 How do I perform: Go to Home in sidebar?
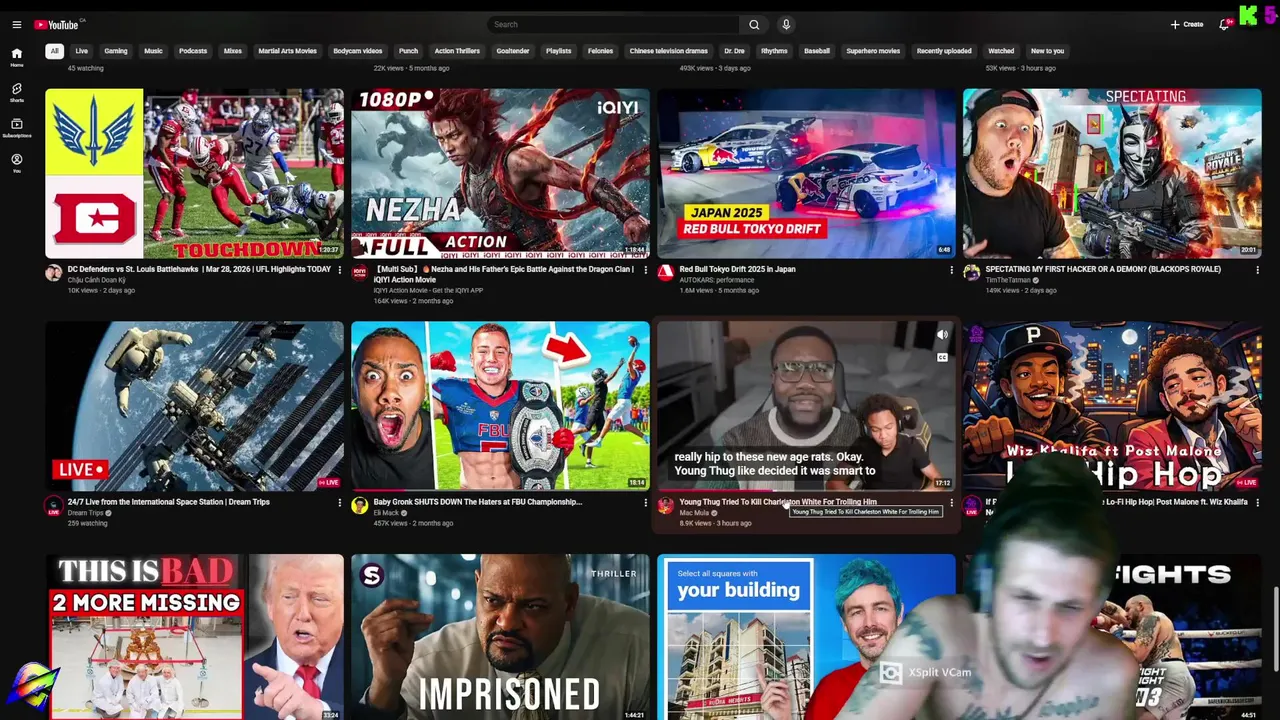(17, 57)
